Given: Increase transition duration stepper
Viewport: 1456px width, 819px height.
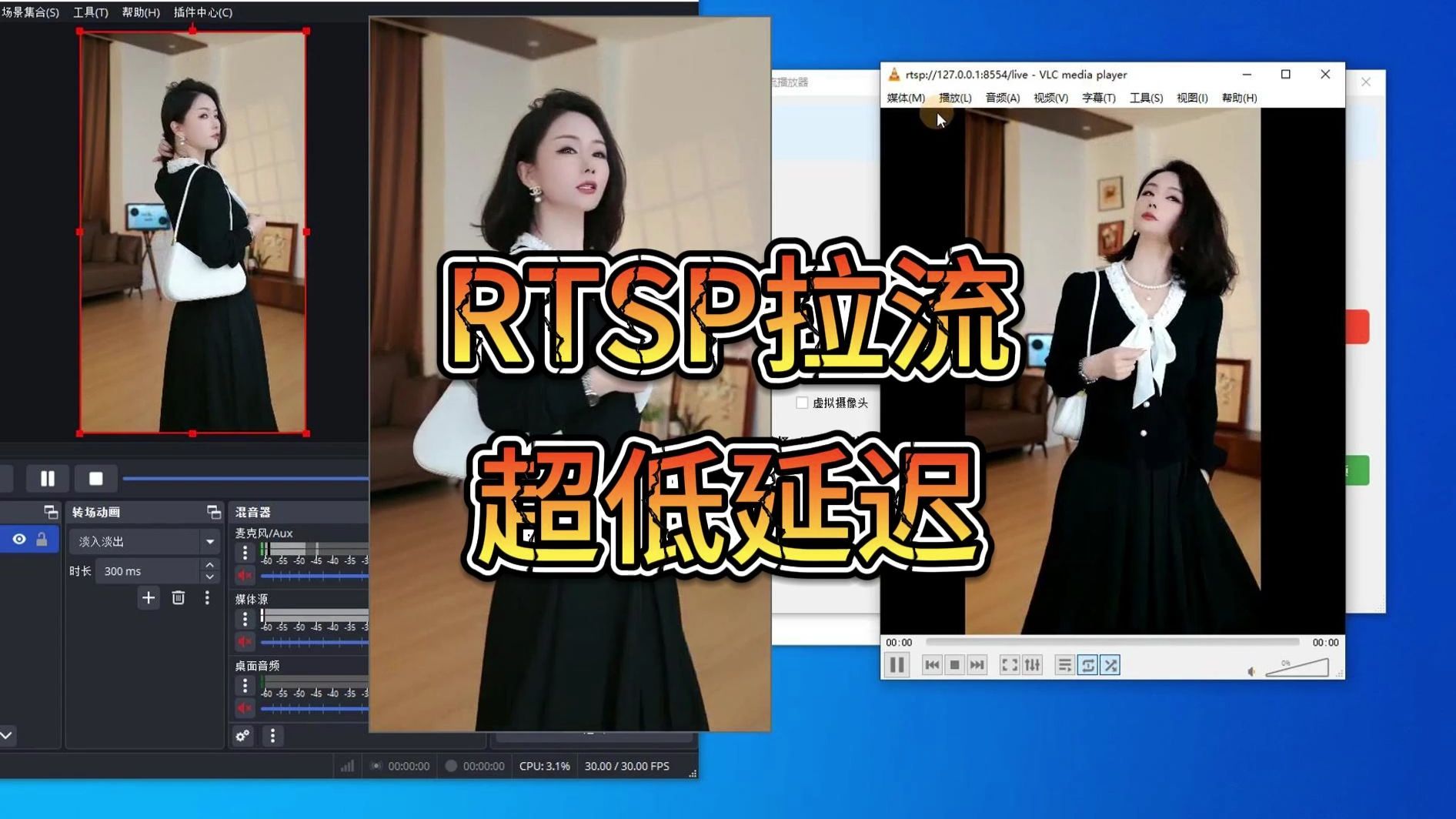Looking at the screenshot, I should coord(209,565).
